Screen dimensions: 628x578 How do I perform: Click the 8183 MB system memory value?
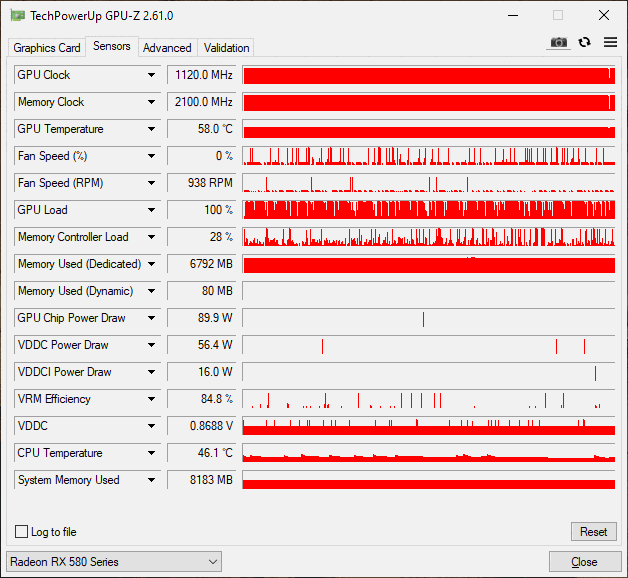[201, 480]
